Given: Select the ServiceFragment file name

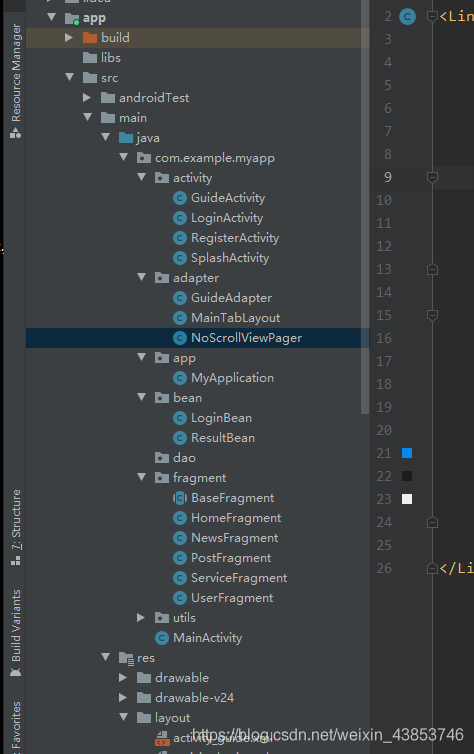Looking at the screenshot, I should coord(239,578).
